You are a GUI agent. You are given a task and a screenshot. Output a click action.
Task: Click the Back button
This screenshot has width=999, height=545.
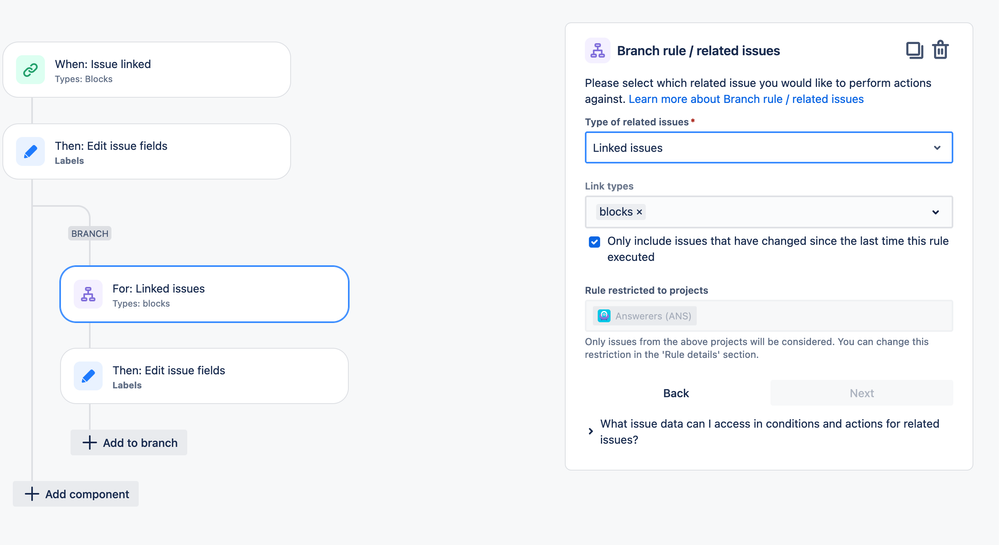tap(676, 393)
